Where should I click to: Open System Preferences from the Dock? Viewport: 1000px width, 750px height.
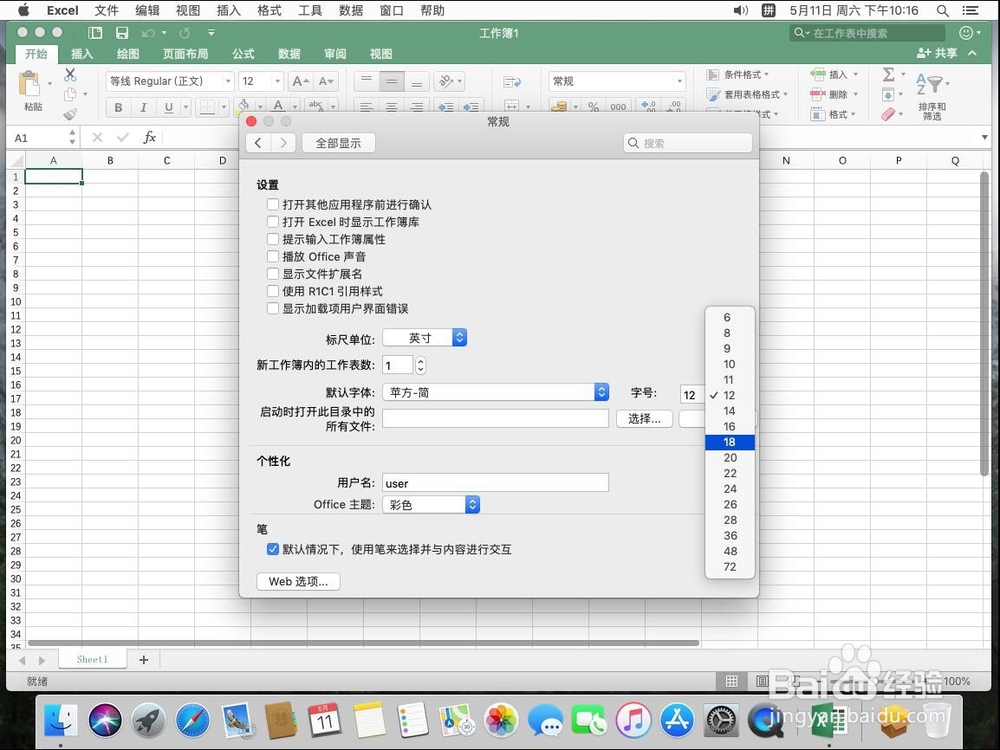pyautogui.click(x=721, y=721)
